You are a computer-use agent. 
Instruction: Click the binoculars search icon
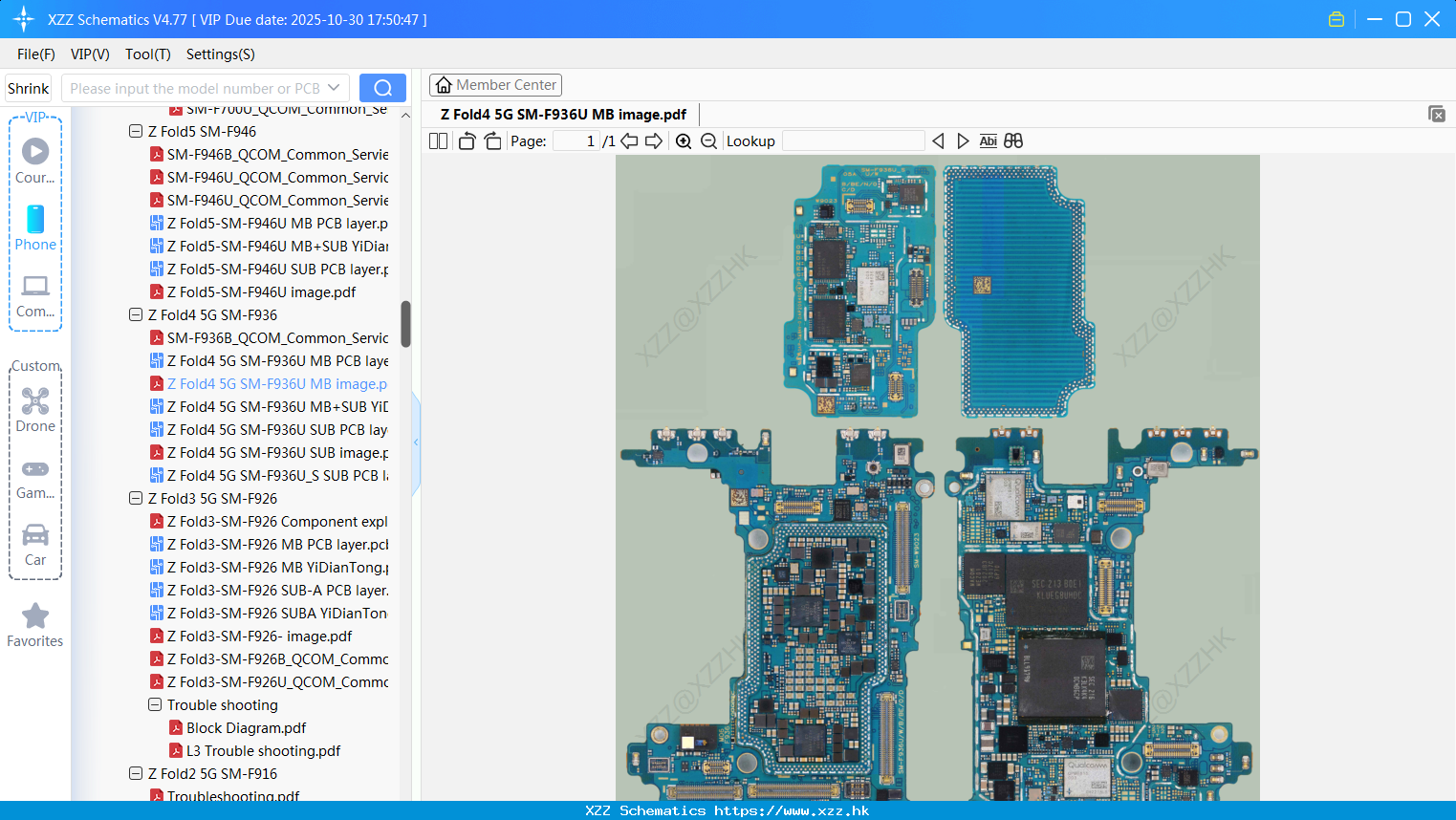[x=1013, y=141]
